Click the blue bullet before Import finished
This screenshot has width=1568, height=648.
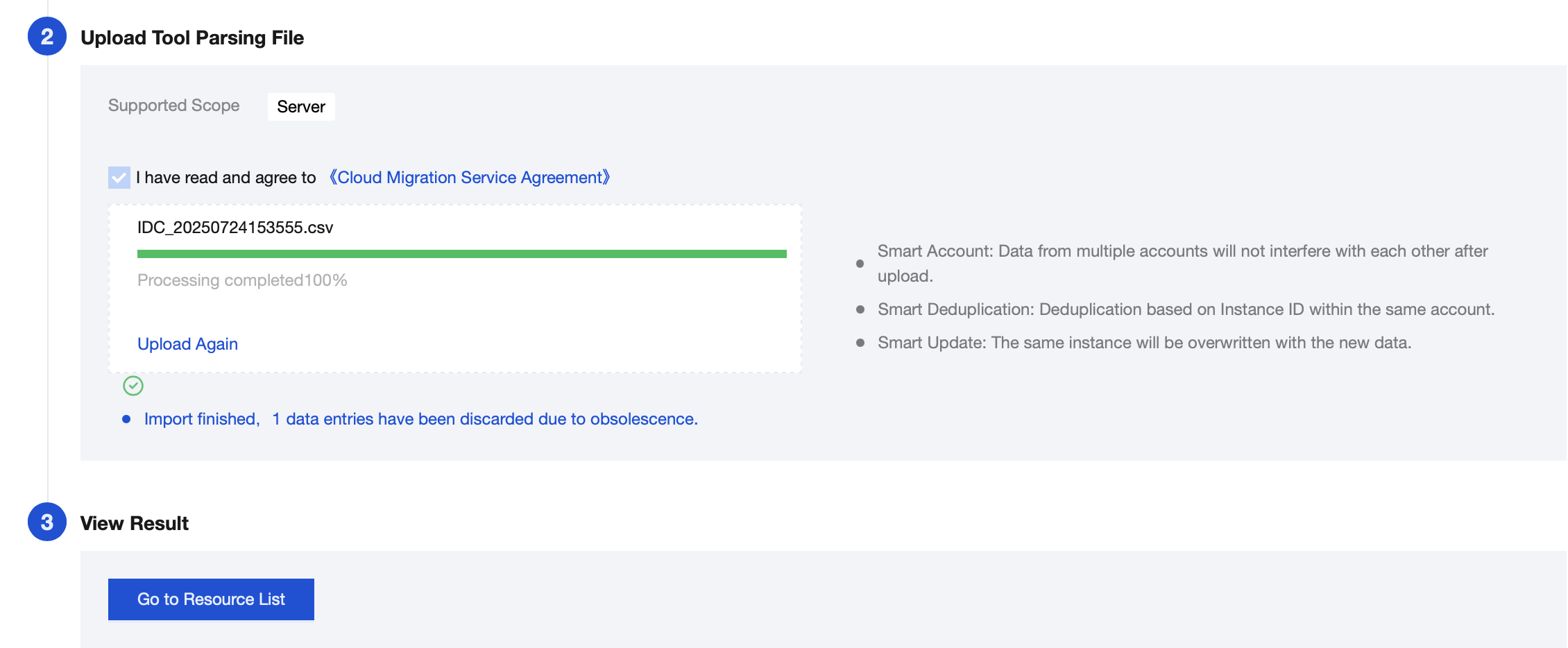tap(126, 419)
